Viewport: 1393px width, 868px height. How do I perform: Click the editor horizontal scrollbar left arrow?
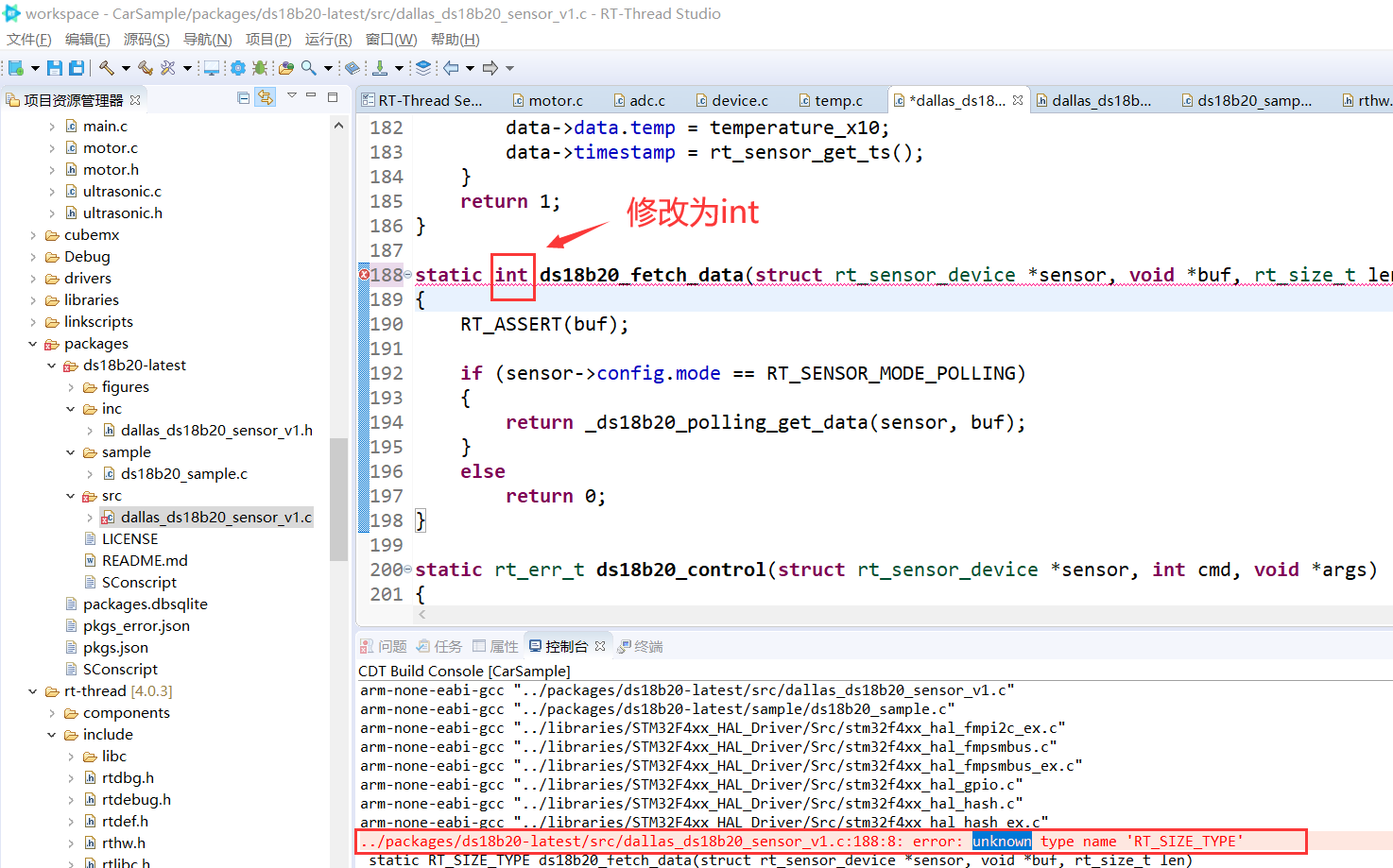click(x=422, y=614)
